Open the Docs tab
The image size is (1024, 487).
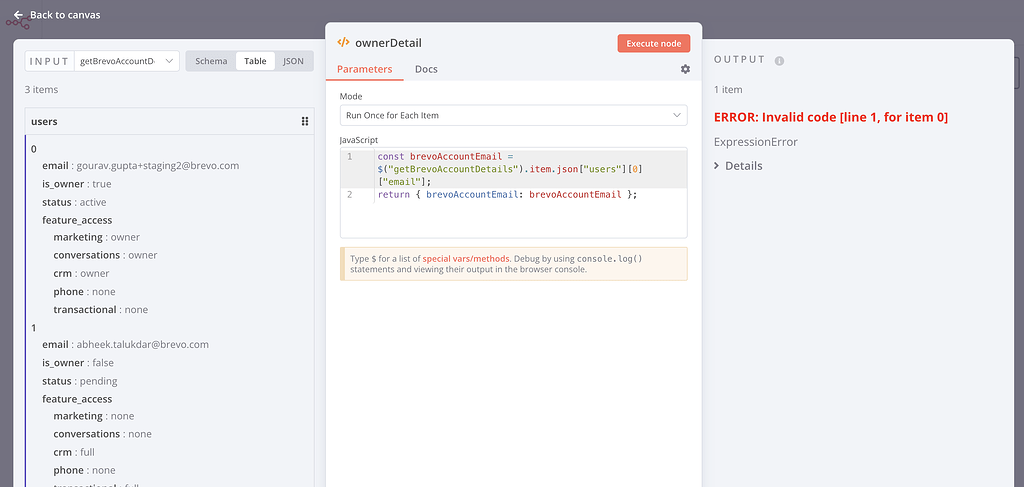click(x=426, y=69)
